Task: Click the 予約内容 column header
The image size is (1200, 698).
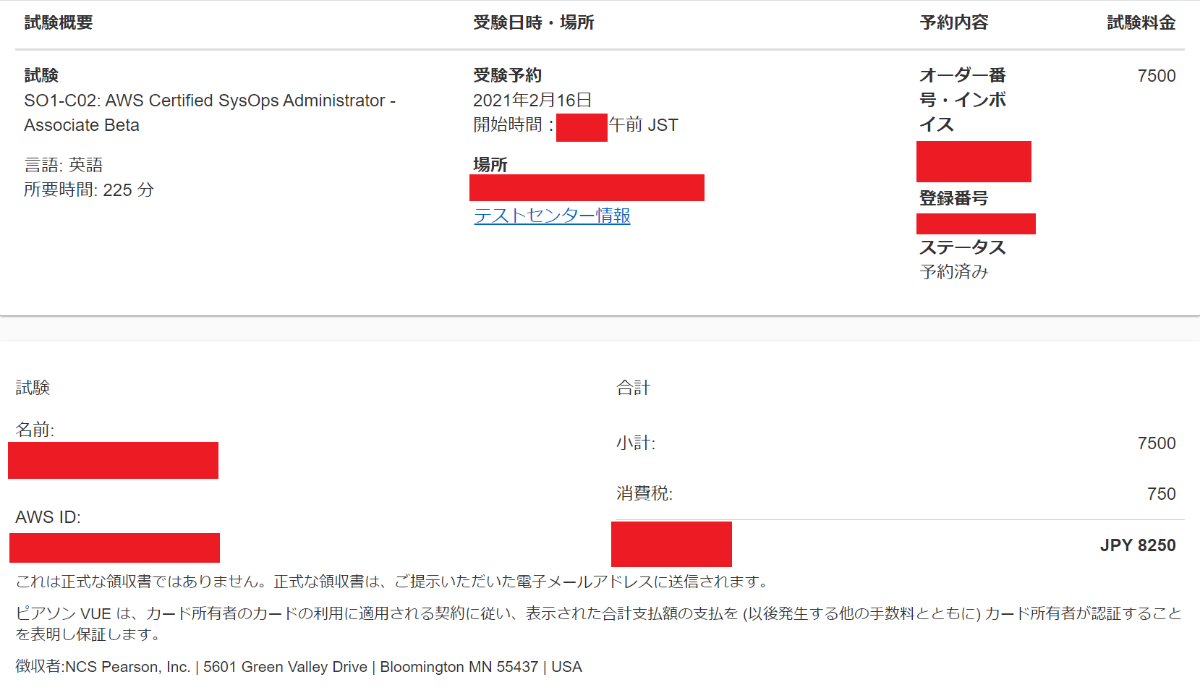Action: pyautogui.click(x=954, y=23)
